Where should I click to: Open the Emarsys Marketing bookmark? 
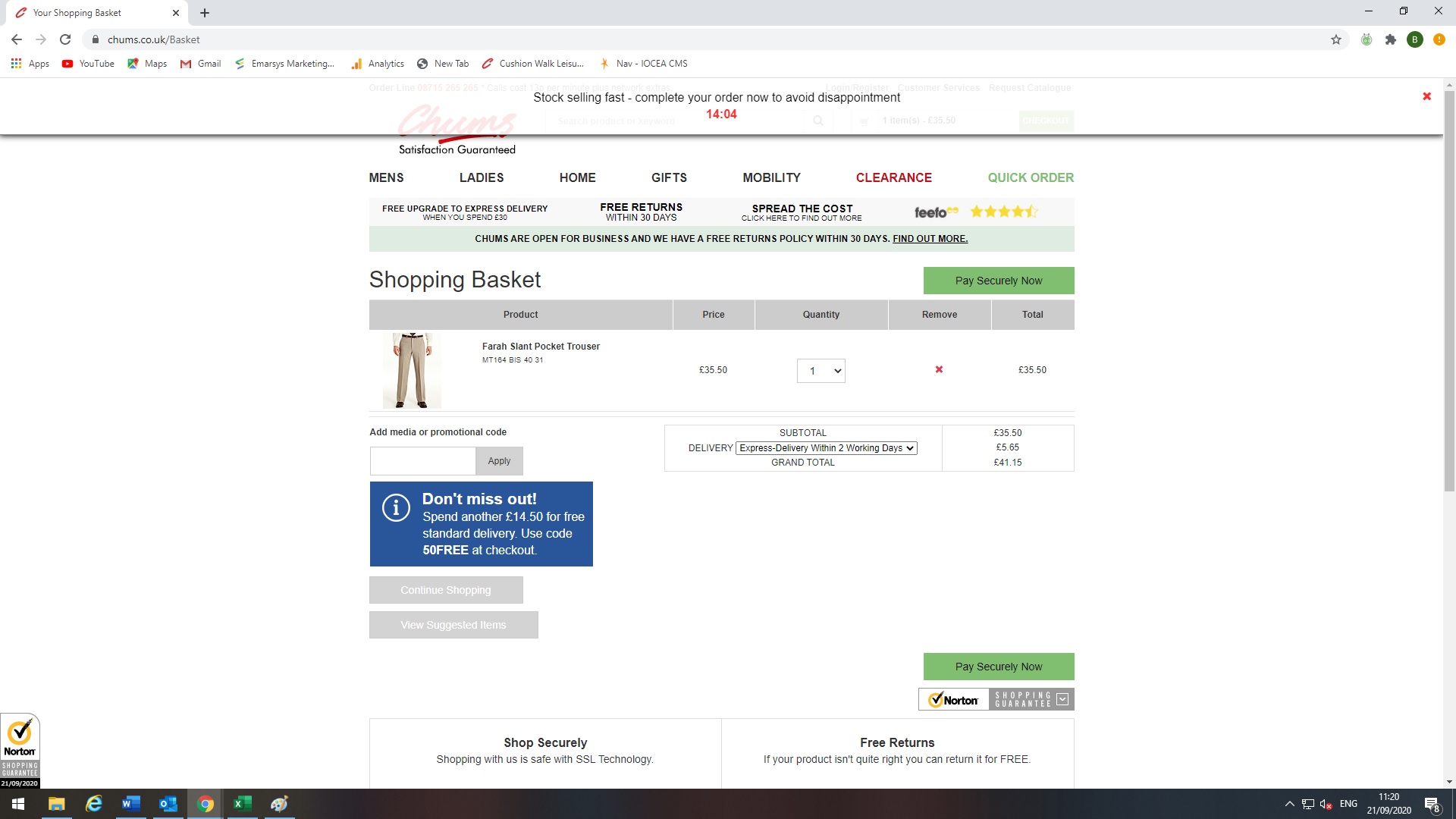click(284, 64)
